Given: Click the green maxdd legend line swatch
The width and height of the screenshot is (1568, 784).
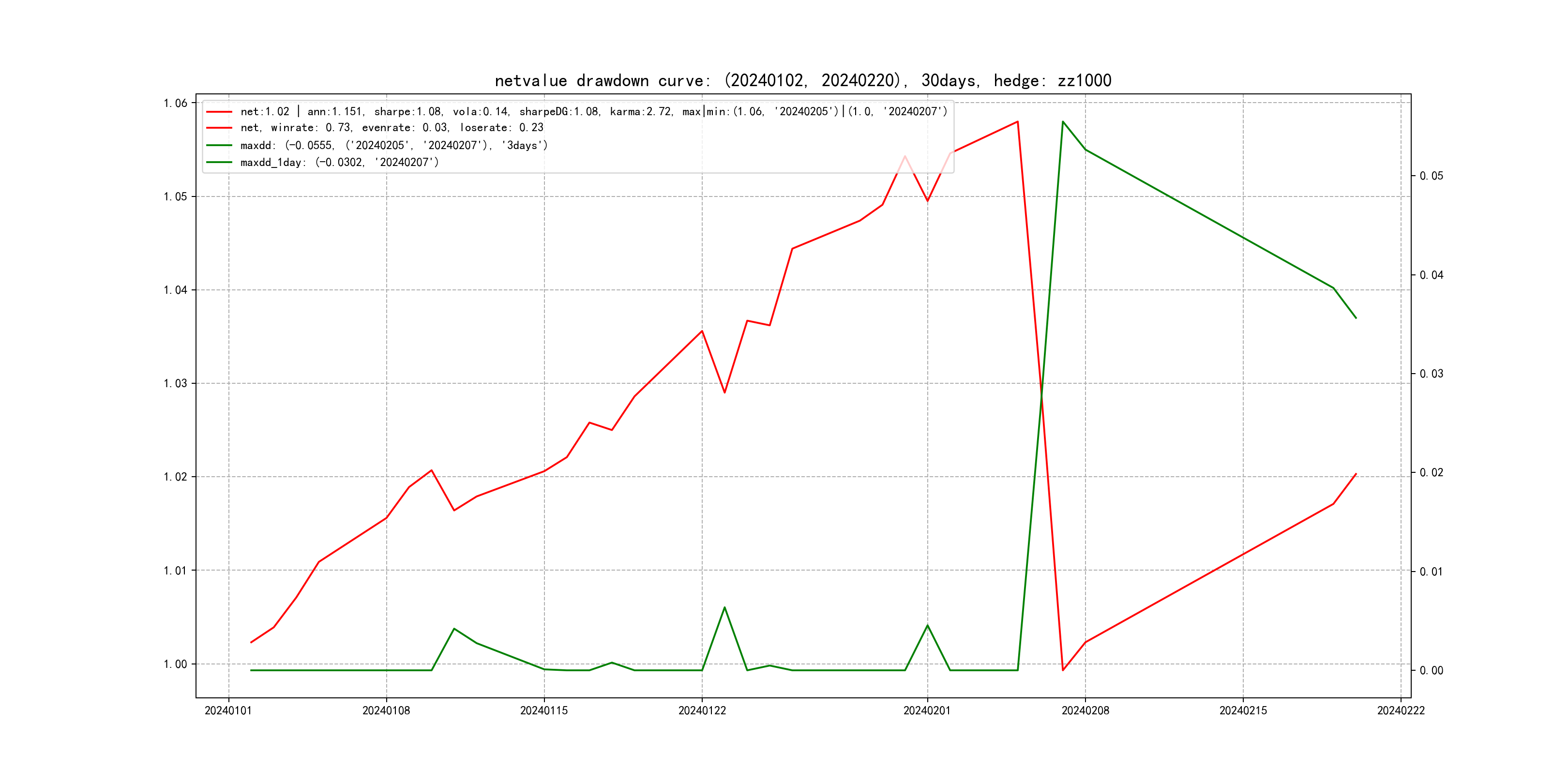Looking at the screenshot, I should [x=219, y=146].
